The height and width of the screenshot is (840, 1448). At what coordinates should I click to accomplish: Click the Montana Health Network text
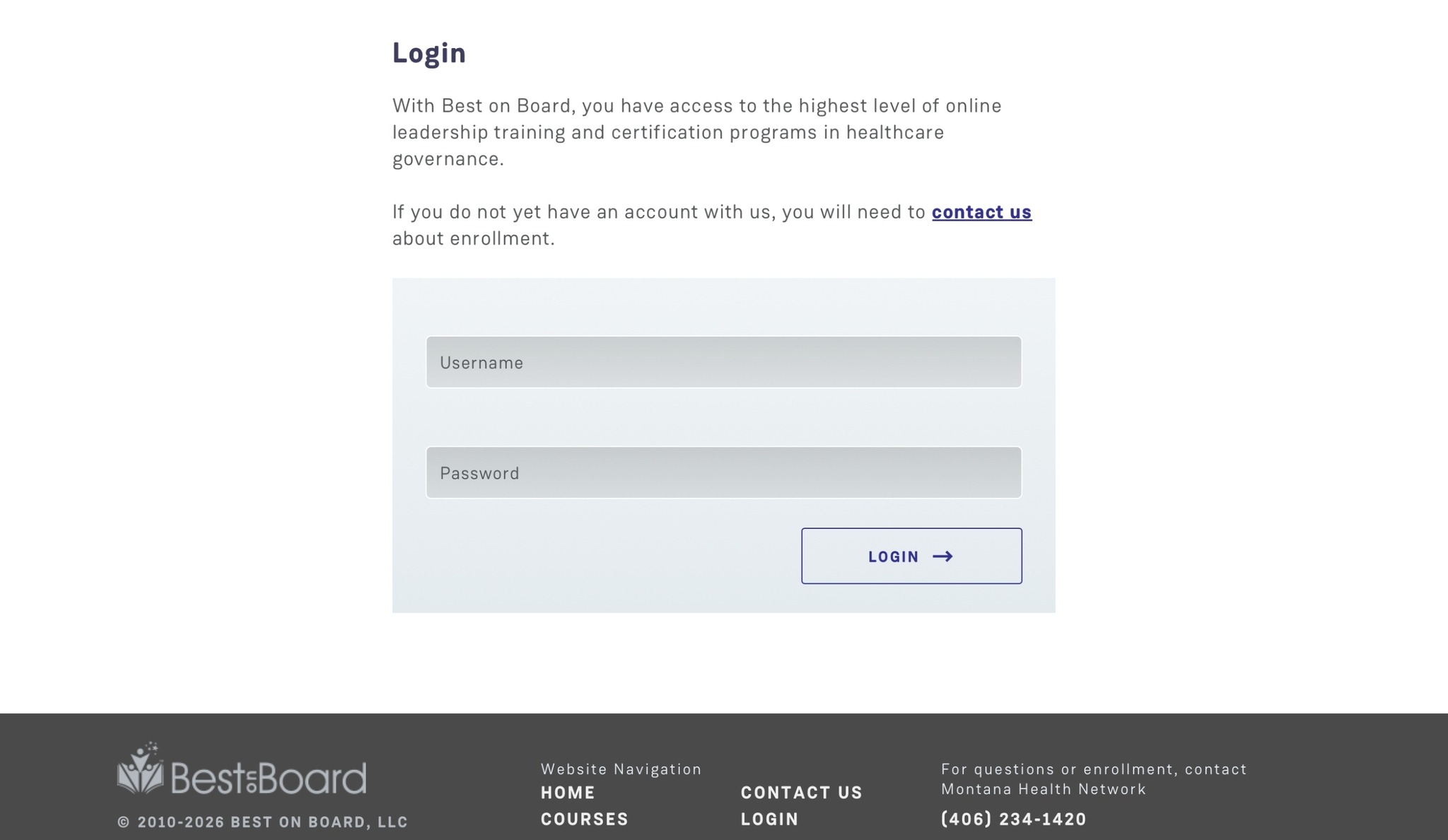coord(1044,789)
